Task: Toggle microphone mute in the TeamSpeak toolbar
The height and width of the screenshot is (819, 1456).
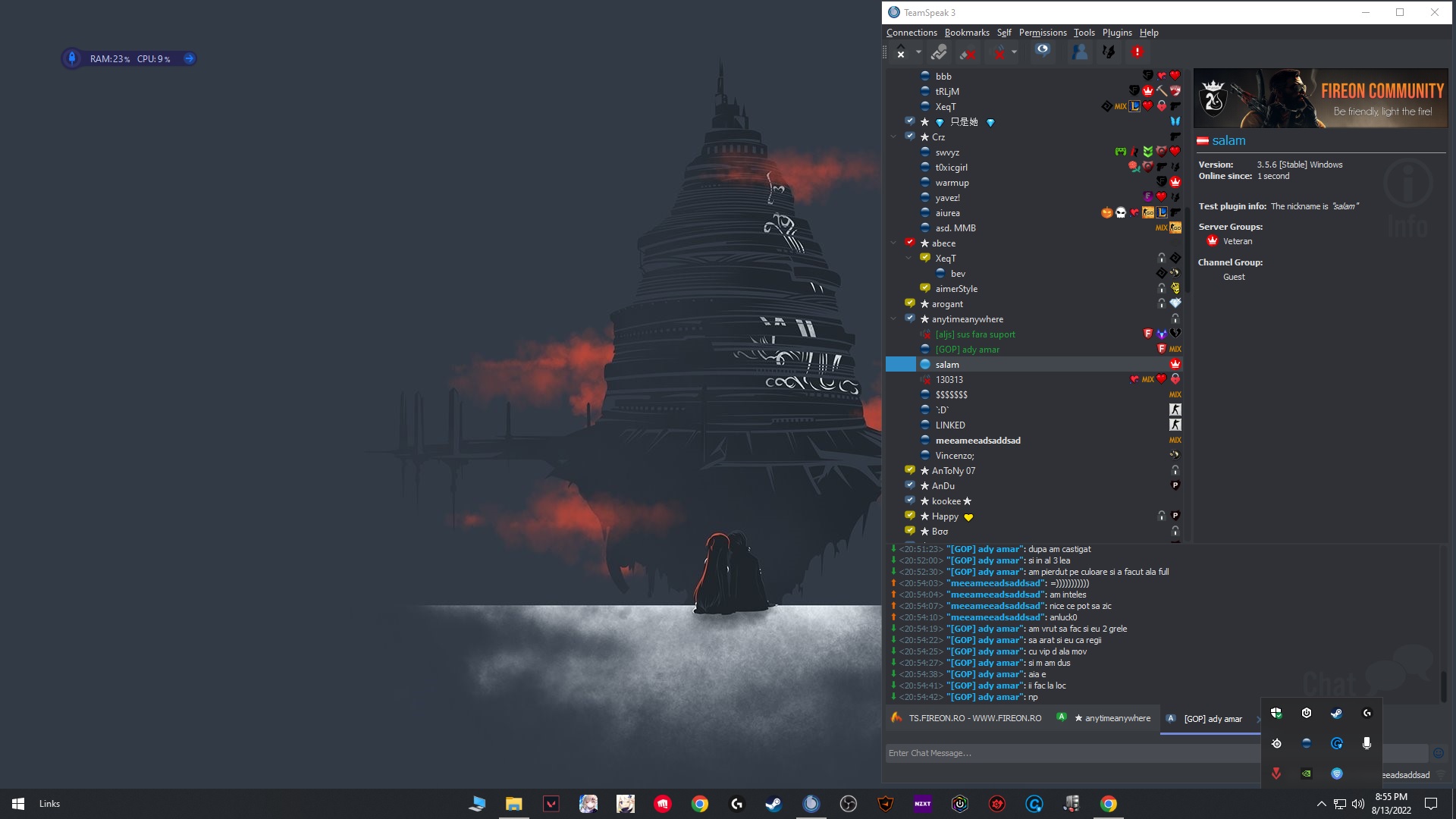Action: pos(967,52)
